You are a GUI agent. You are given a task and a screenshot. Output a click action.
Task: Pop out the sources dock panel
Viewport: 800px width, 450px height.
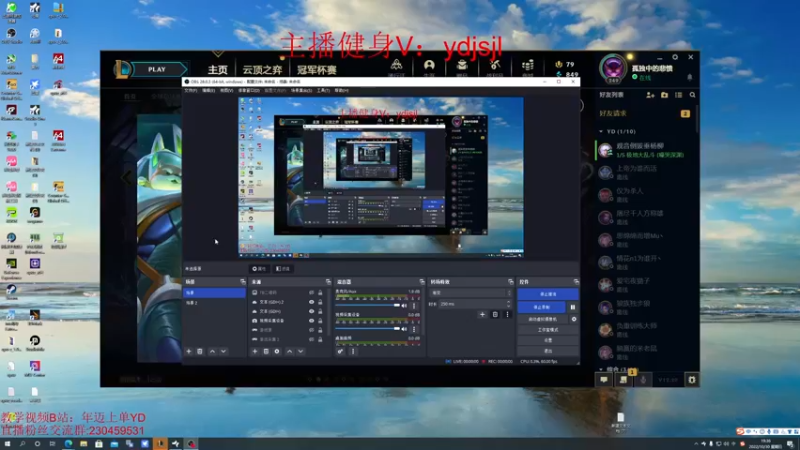[x=328, y=282]
